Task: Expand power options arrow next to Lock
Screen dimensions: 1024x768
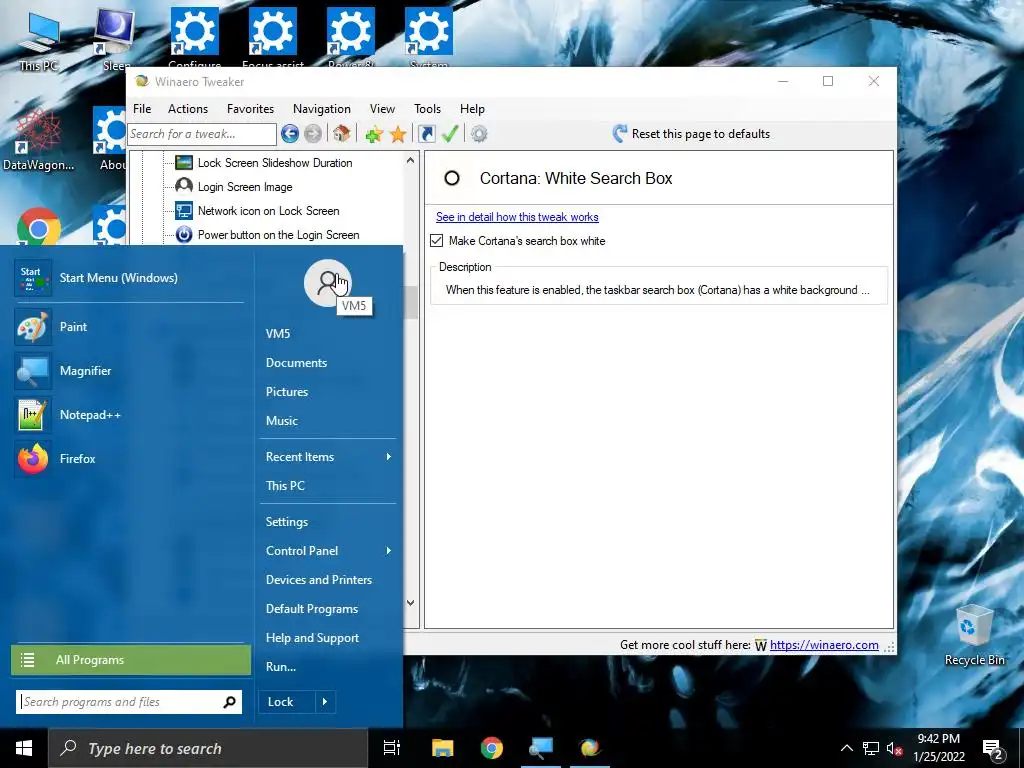Action: (325, 702)
